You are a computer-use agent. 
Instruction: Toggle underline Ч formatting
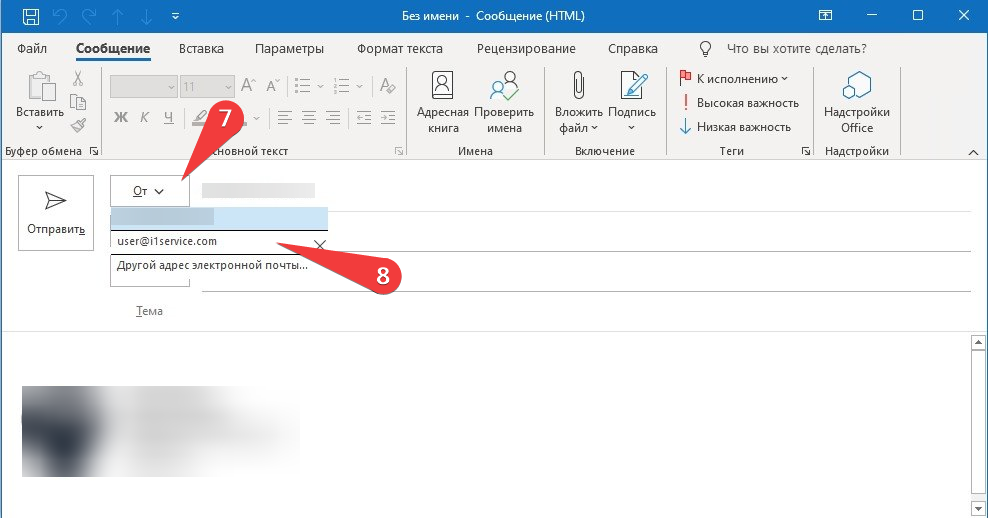168,117
